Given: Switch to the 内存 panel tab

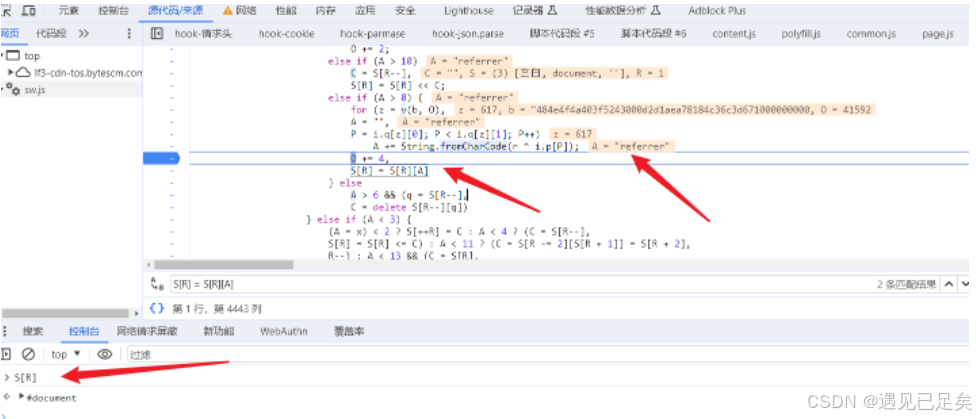Looking at the screenshot, I should coord(326,11).
